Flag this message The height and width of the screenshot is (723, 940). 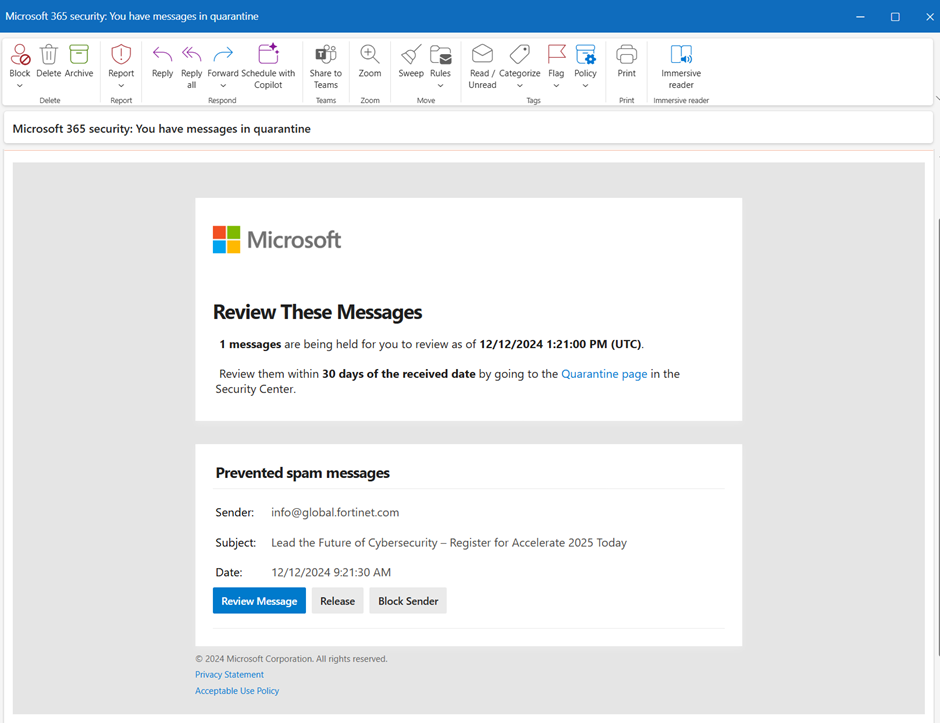pos(556,55)
